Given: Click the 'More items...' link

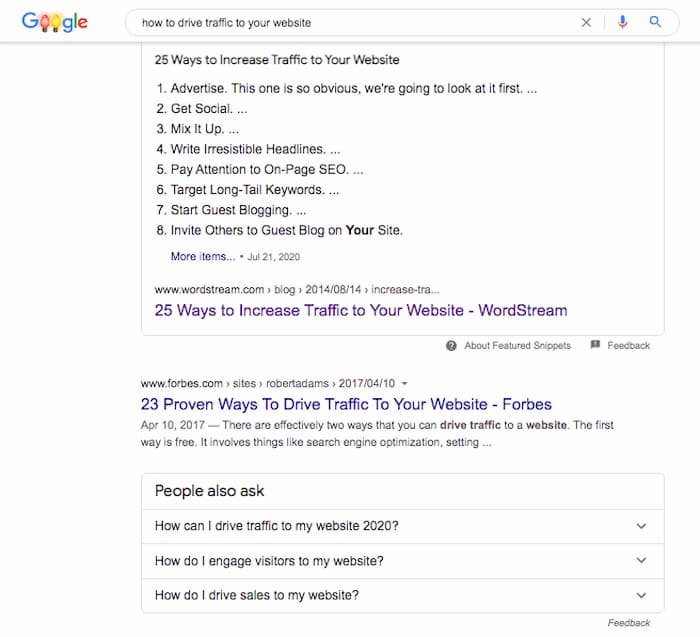Looking at the screenshot, I should pyautogui.click(x=203, y=257).
